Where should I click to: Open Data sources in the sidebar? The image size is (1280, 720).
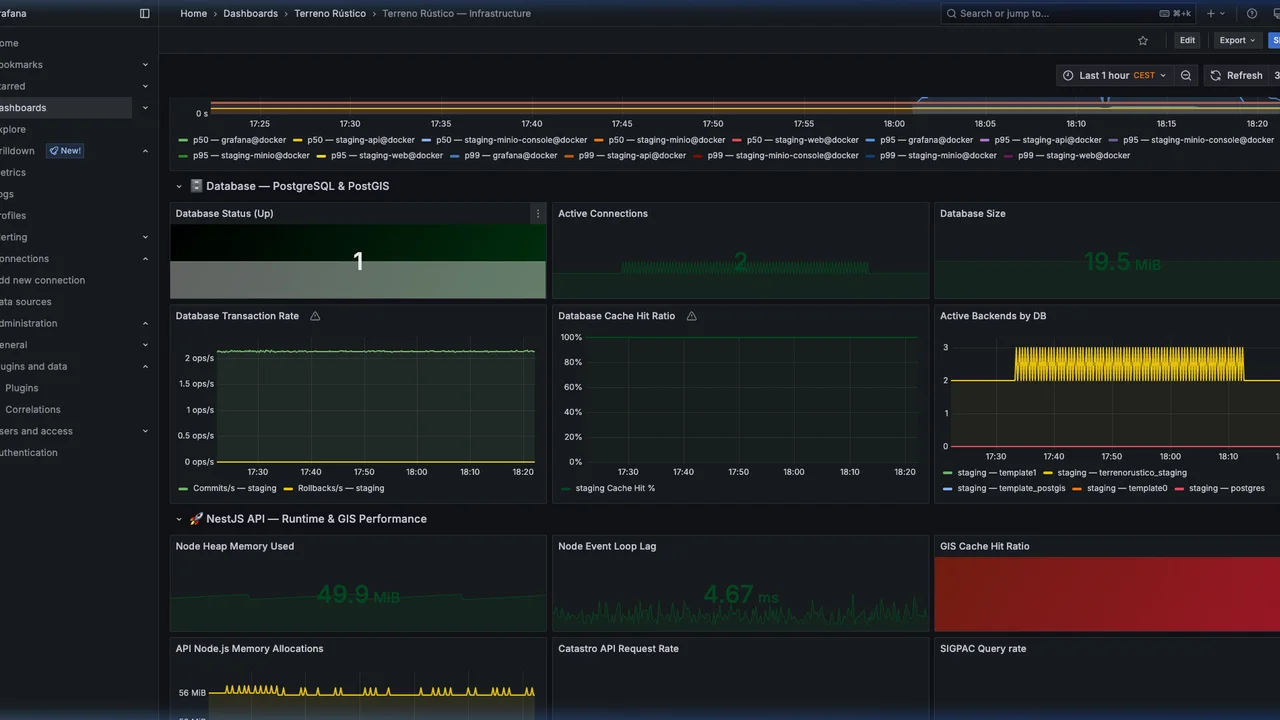[26, 302]
